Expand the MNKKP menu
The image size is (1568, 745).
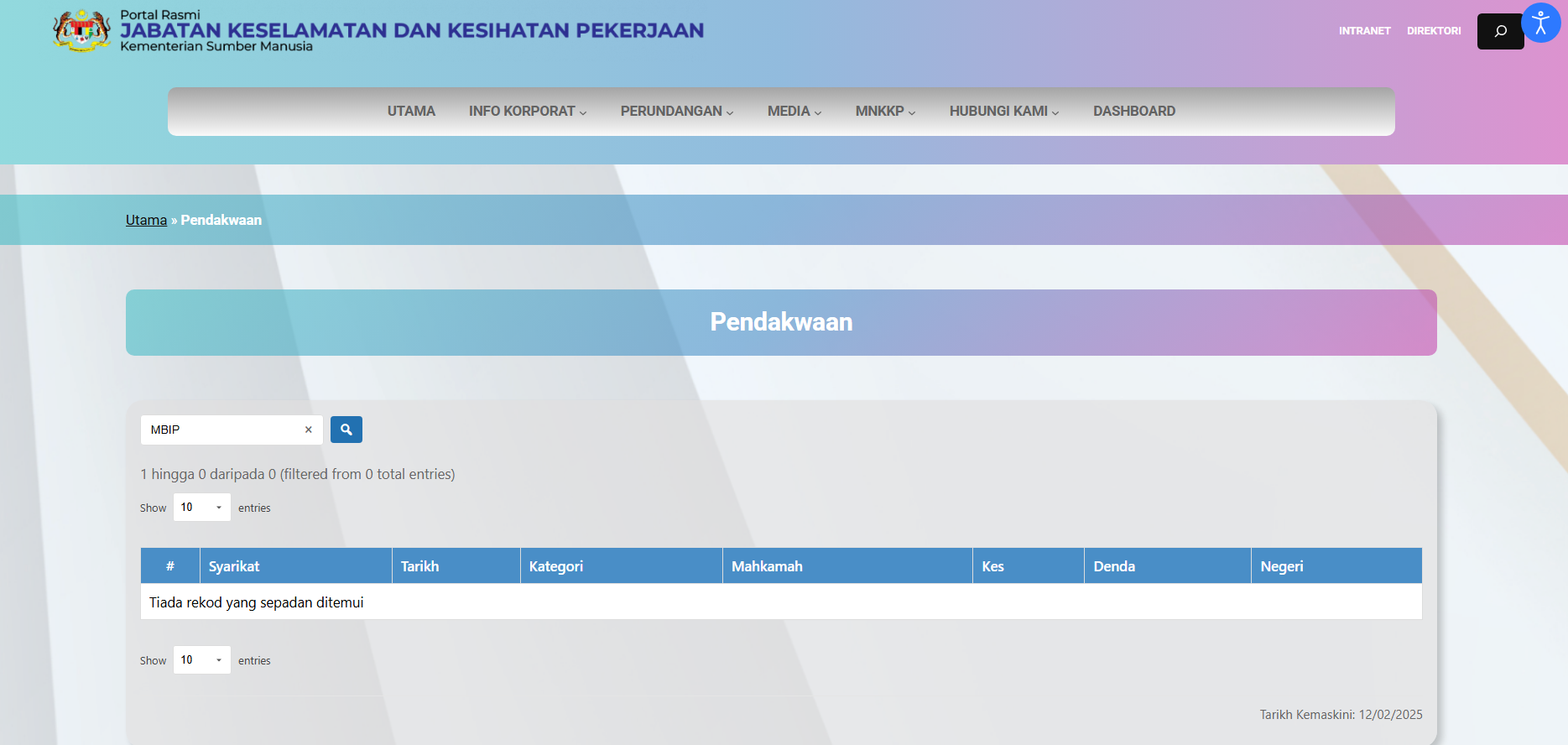(884, 112)
